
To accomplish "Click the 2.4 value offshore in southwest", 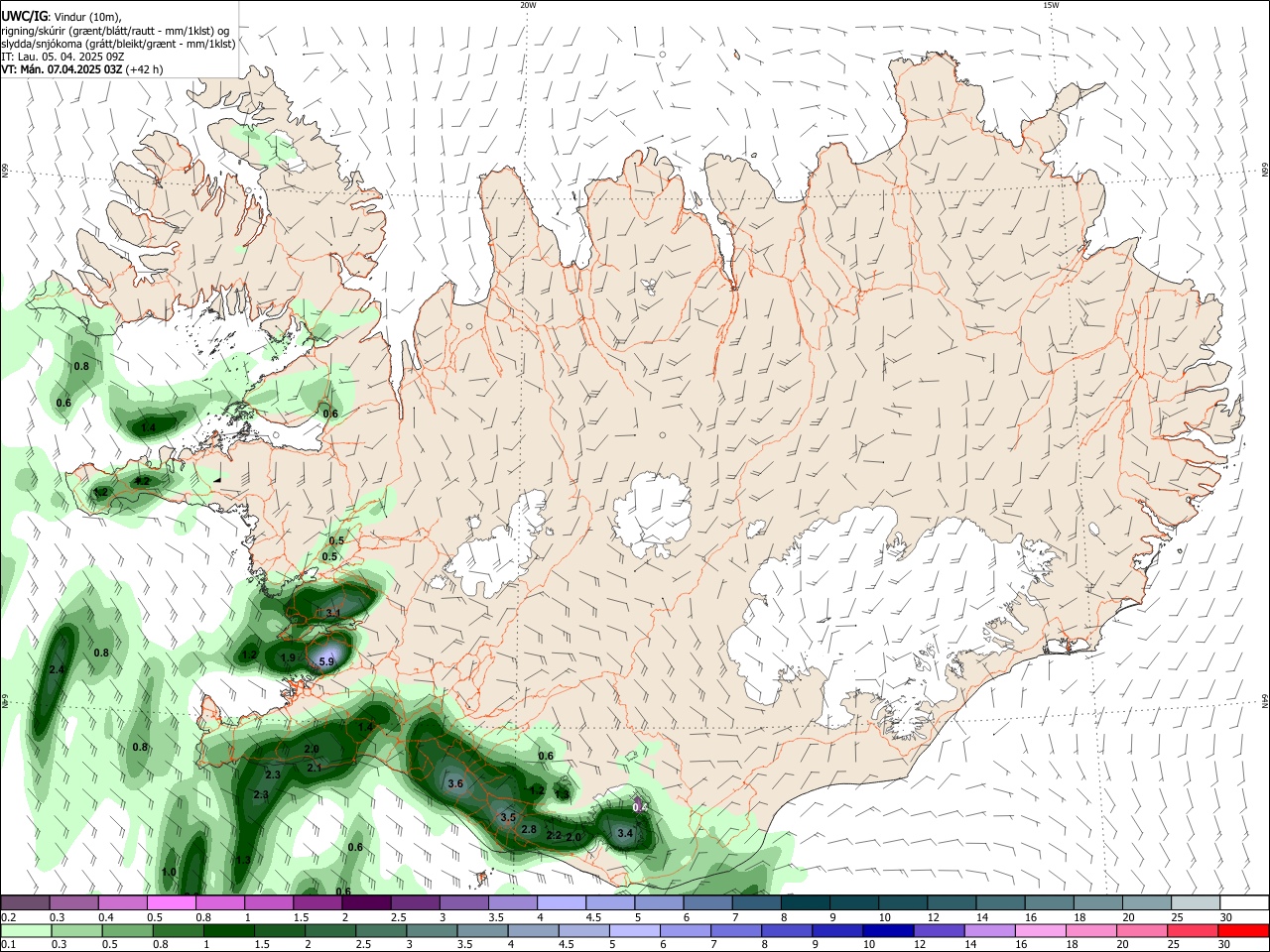I will 57,670.
